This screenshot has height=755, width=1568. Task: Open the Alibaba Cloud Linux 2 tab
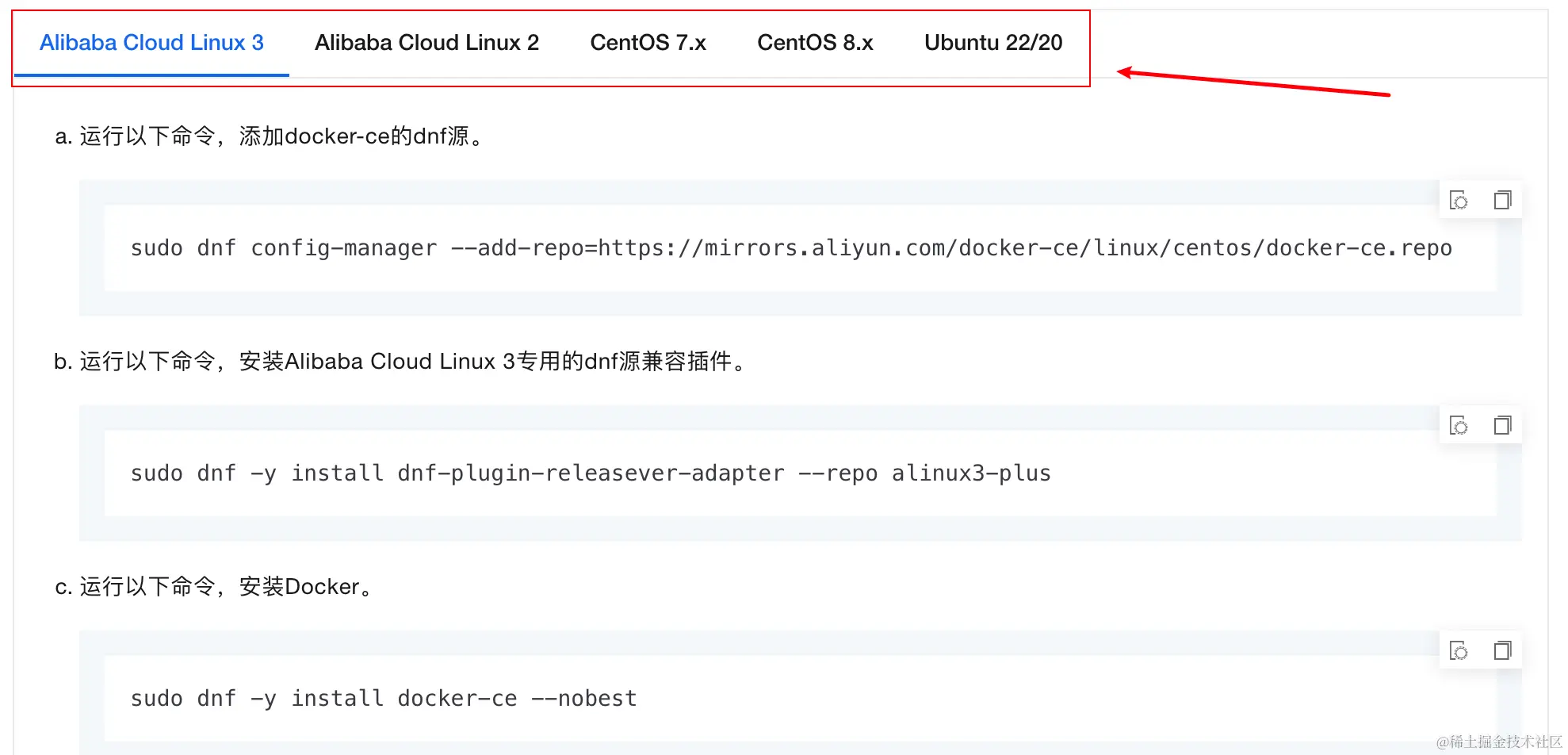pos(426,43)
